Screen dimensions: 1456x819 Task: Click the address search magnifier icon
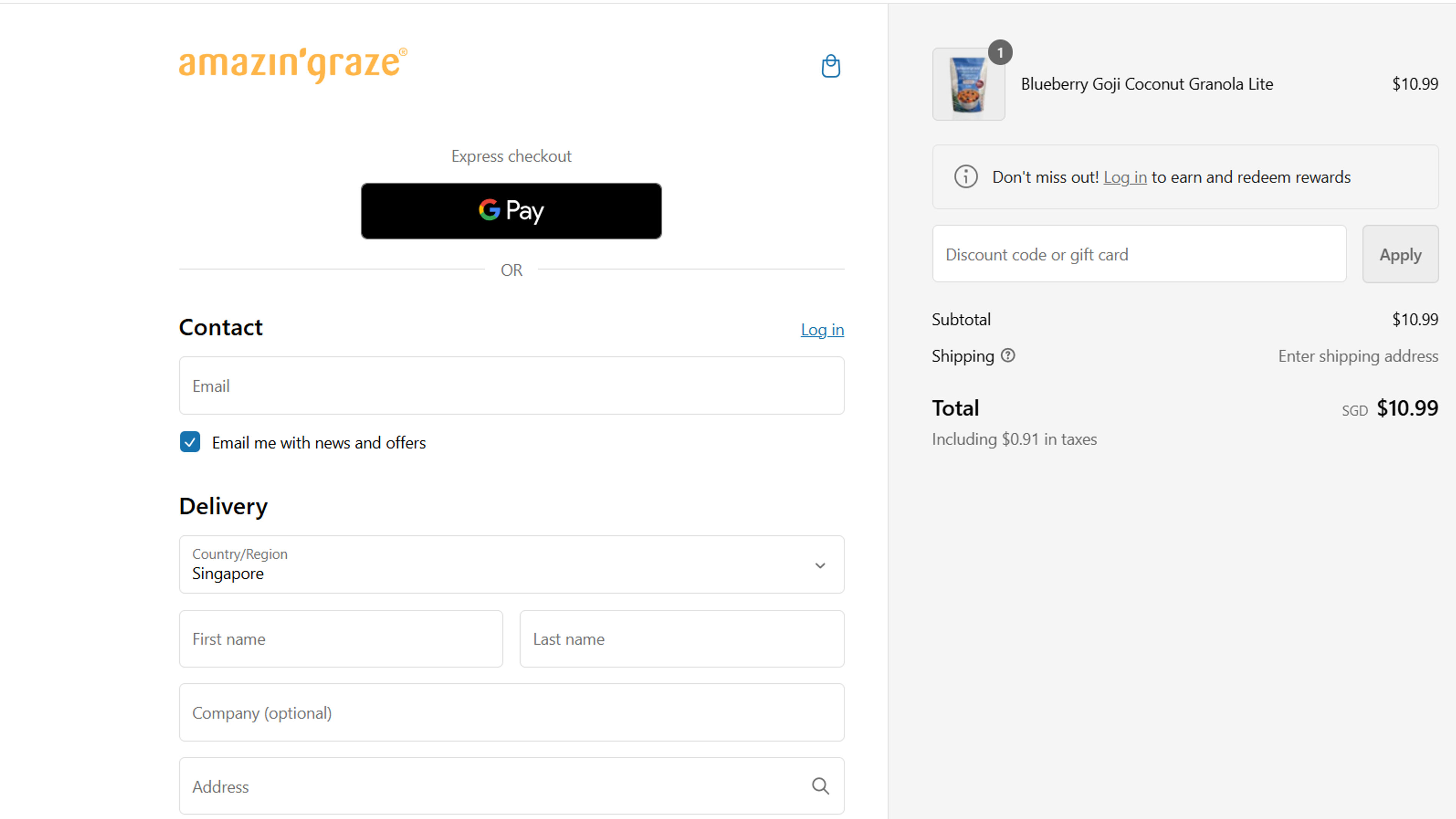point(820,786)
